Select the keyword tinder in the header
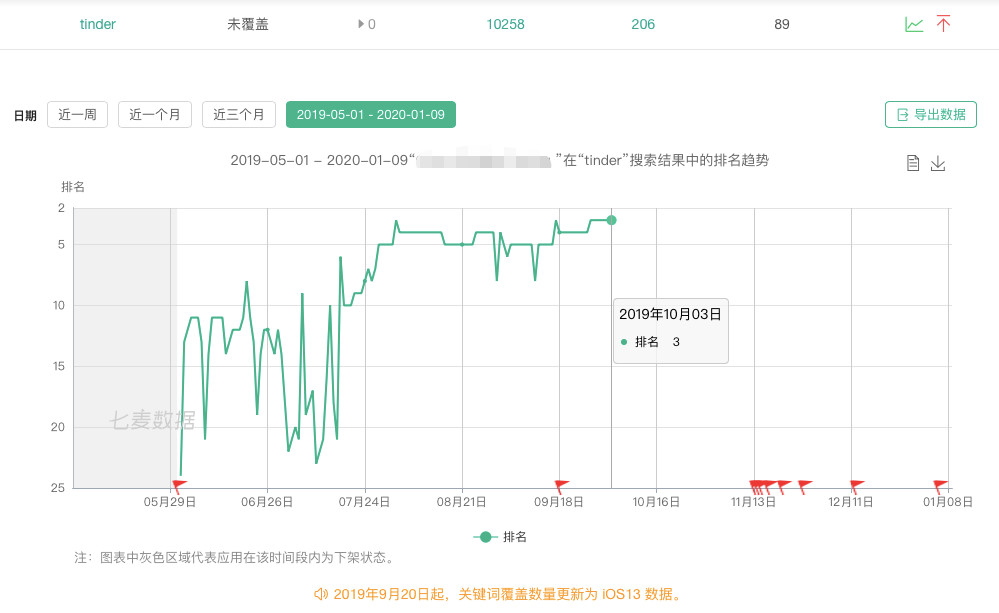The width and height of the screenshot is (999, 613). 97,24
